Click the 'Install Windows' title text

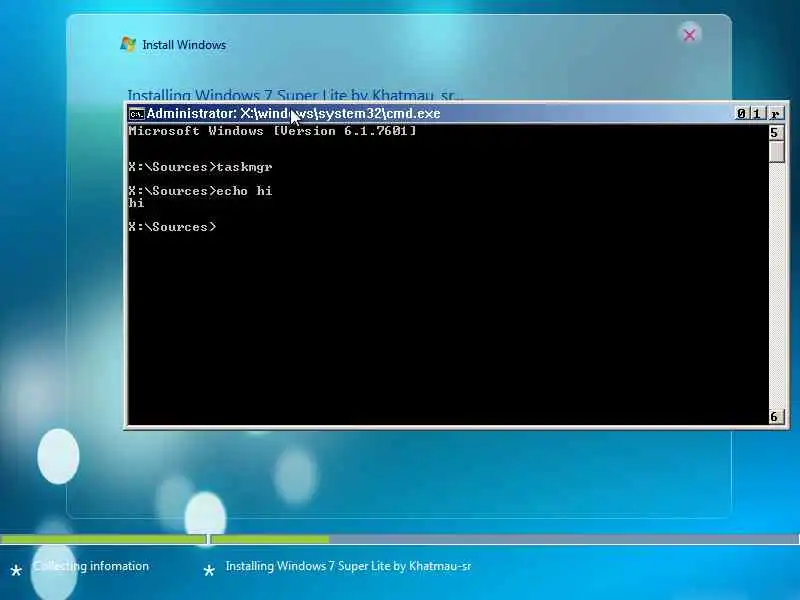point(184,45)
